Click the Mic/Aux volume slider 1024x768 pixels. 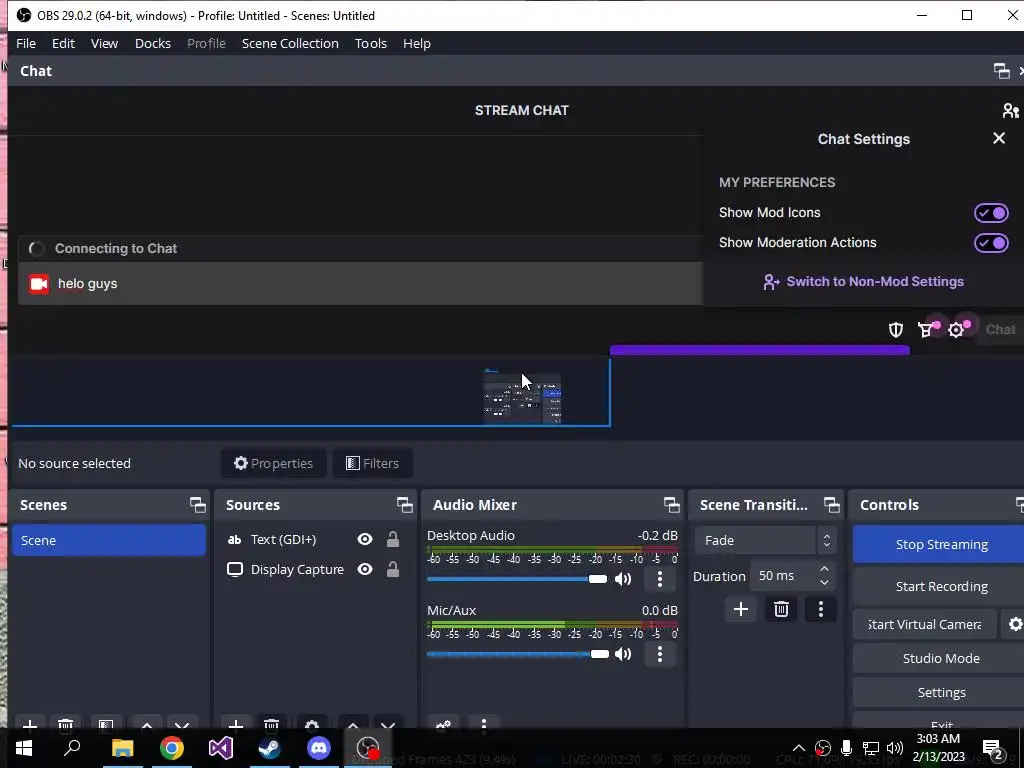pos(517,654)
